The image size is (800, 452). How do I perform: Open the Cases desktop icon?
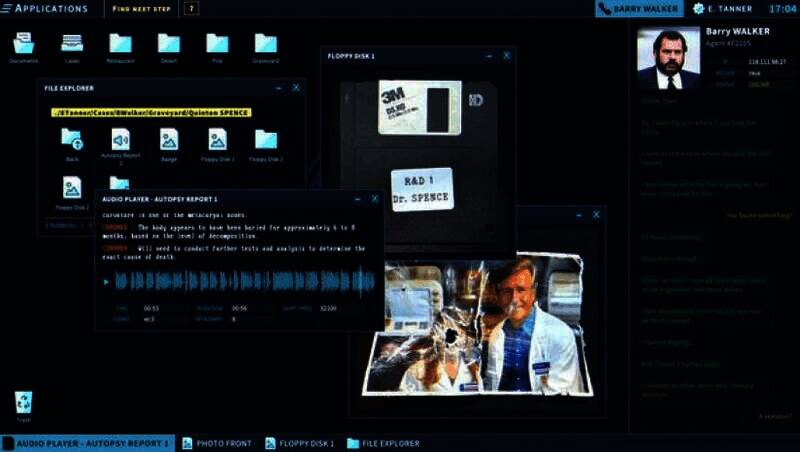[72, 44]
